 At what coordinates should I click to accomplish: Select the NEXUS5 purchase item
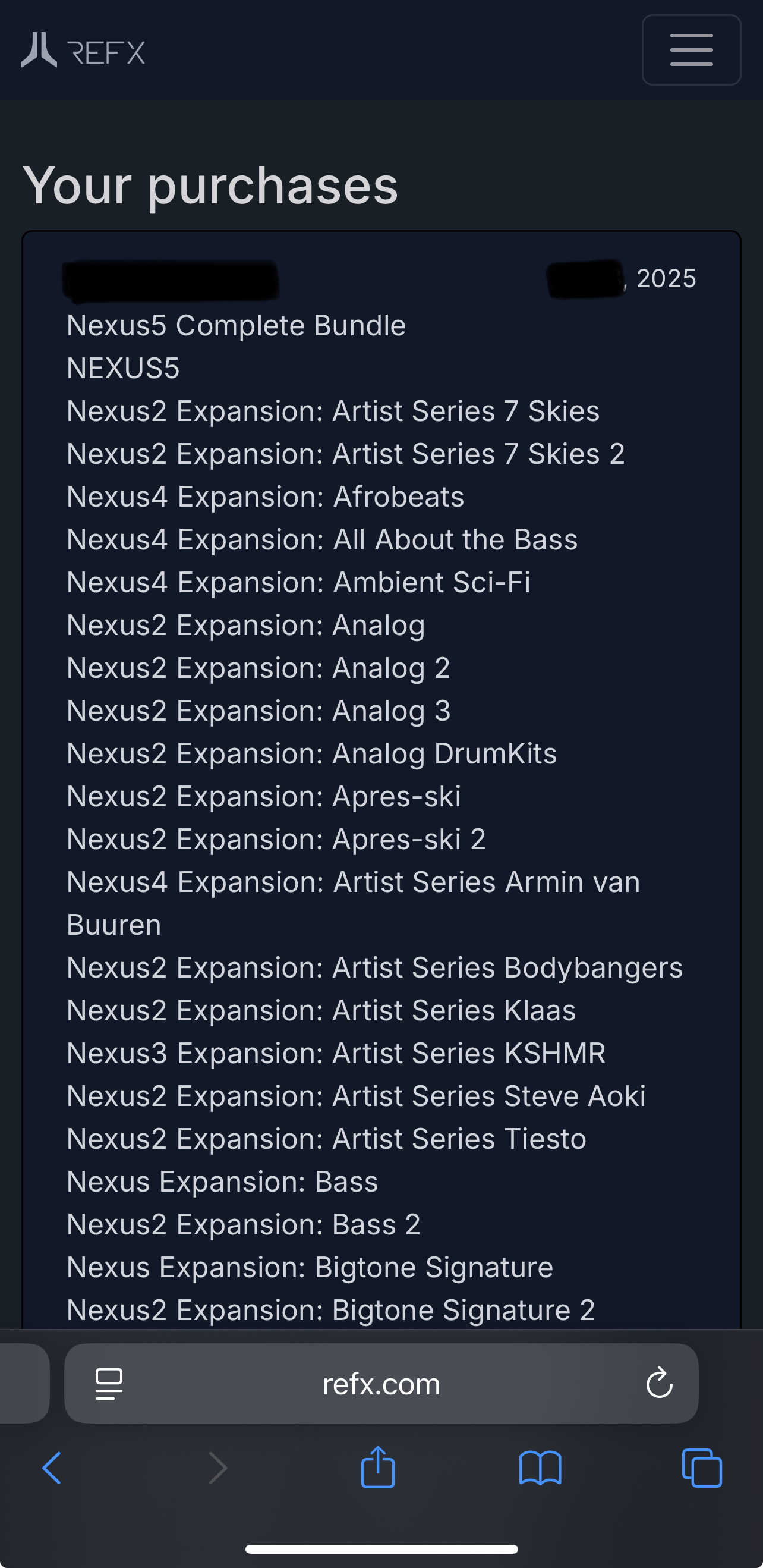pyautogui.click(x=124, y=367)
